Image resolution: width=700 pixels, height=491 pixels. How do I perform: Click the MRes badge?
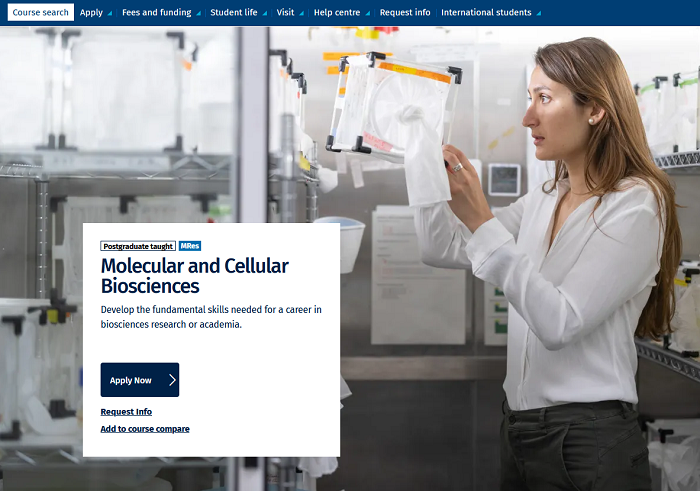[190, 246]
